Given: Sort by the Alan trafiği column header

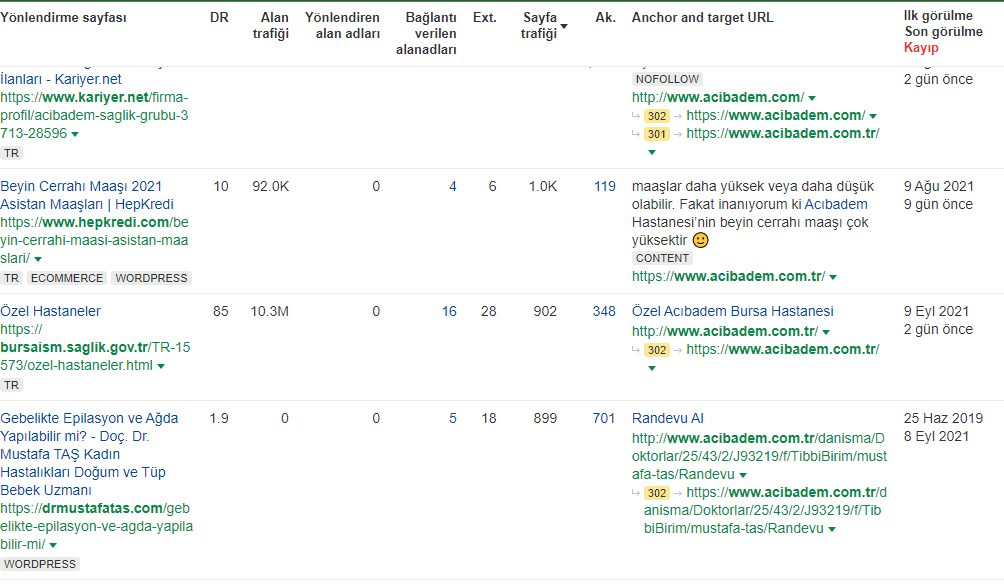Looking at the screenshot, I should coord(270,25).
